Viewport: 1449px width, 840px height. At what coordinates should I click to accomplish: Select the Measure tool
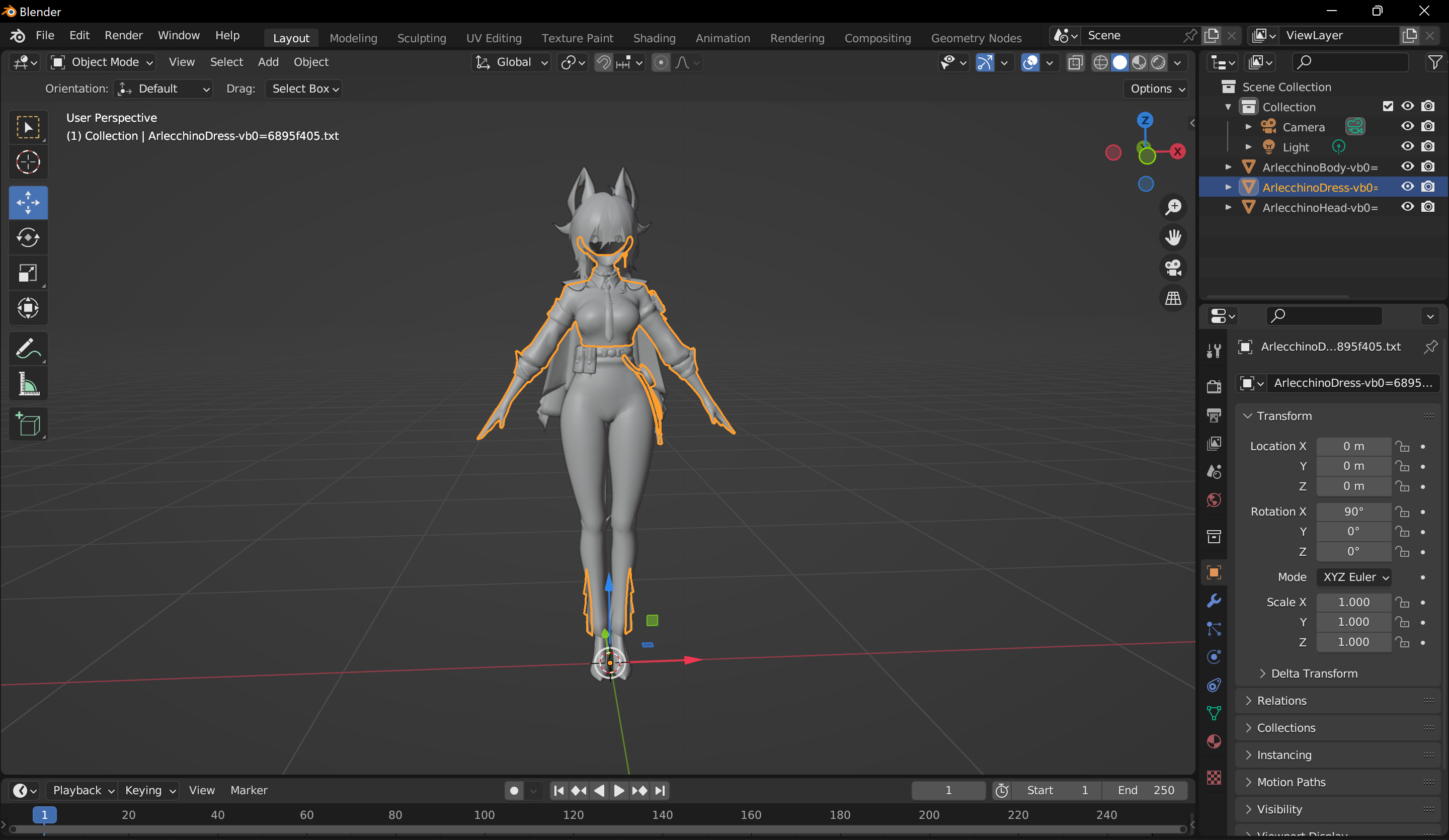(28, 383)
